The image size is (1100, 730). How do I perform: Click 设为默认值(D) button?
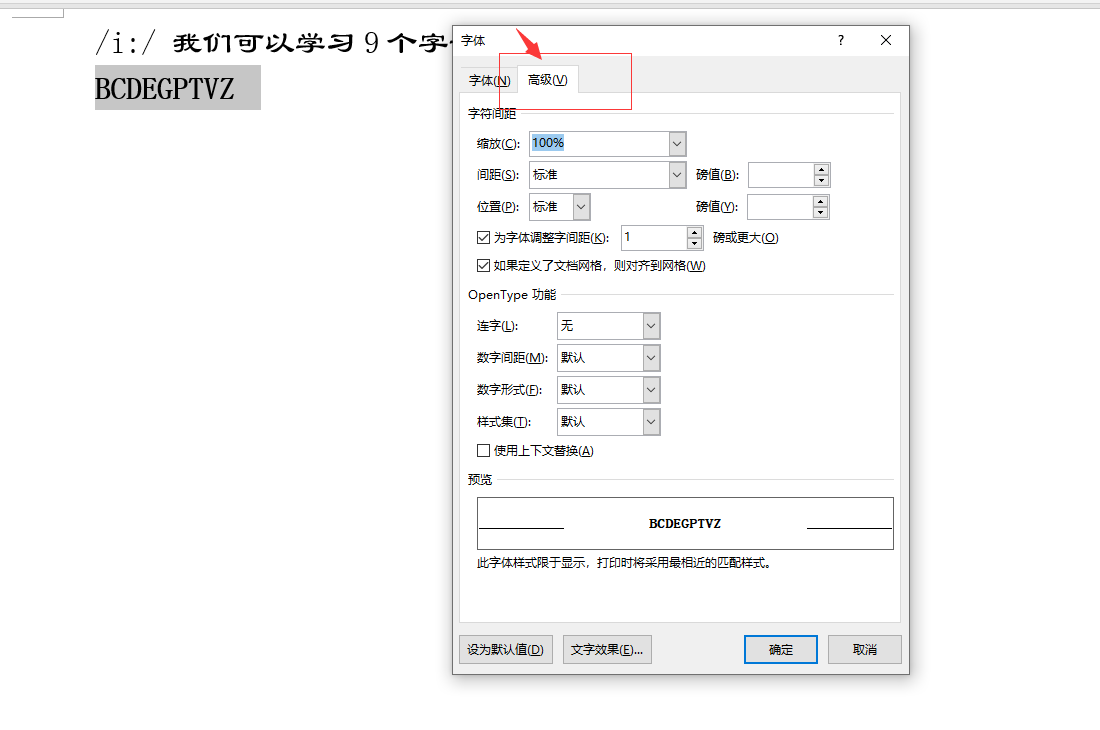pos(506,649)
